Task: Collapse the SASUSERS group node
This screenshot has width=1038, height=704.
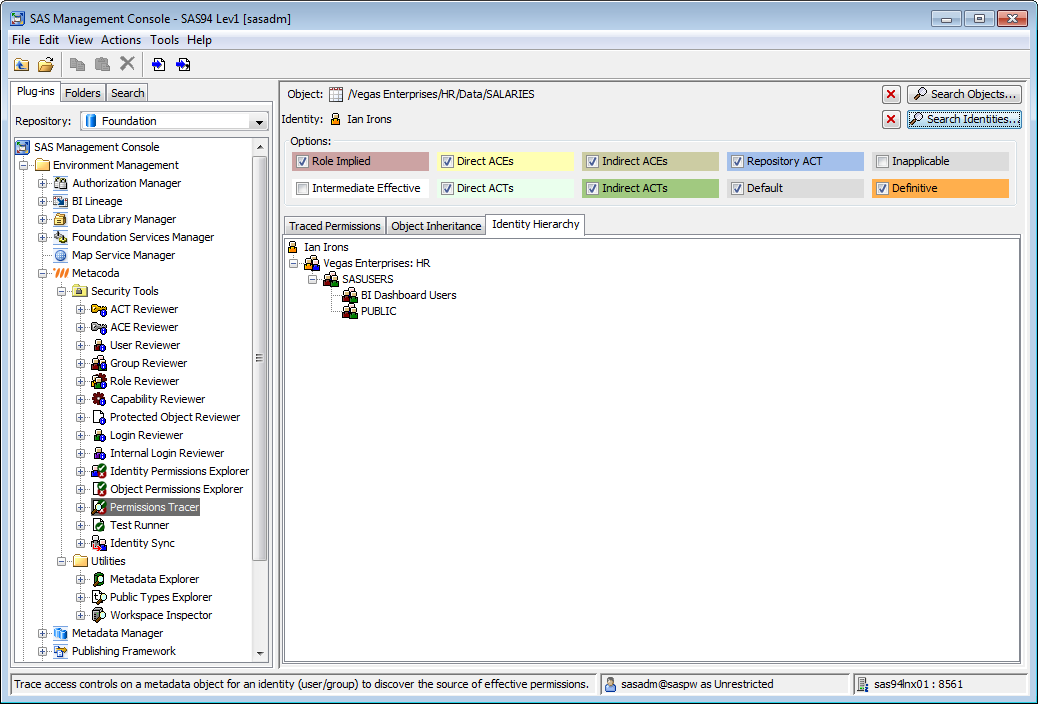Action: click(313, 279)
